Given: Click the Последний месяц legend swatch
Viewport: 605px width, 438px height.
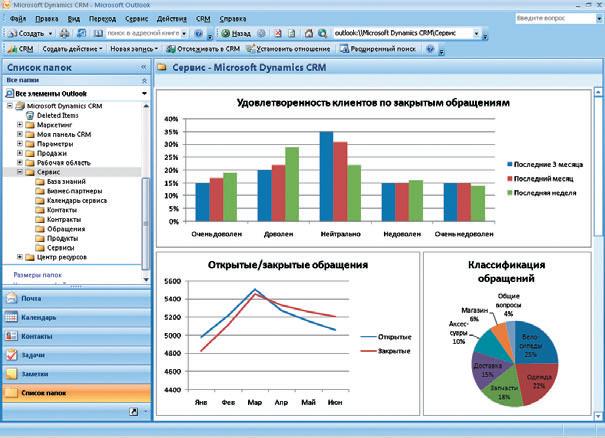Looking at the screenshot, I should coord(509,179).
